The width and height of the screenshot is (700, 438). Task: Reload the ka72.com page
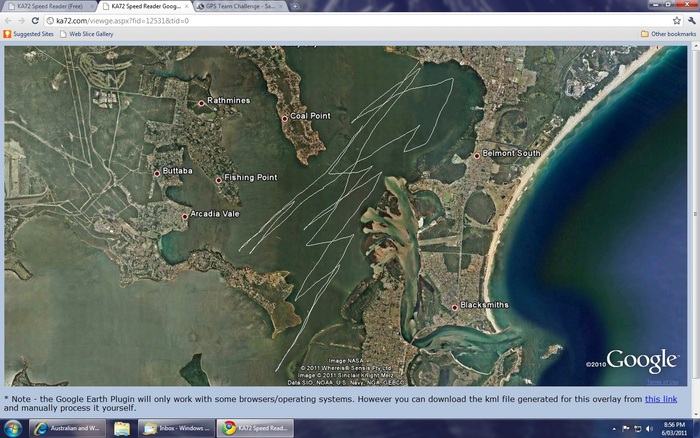point(36,20)
